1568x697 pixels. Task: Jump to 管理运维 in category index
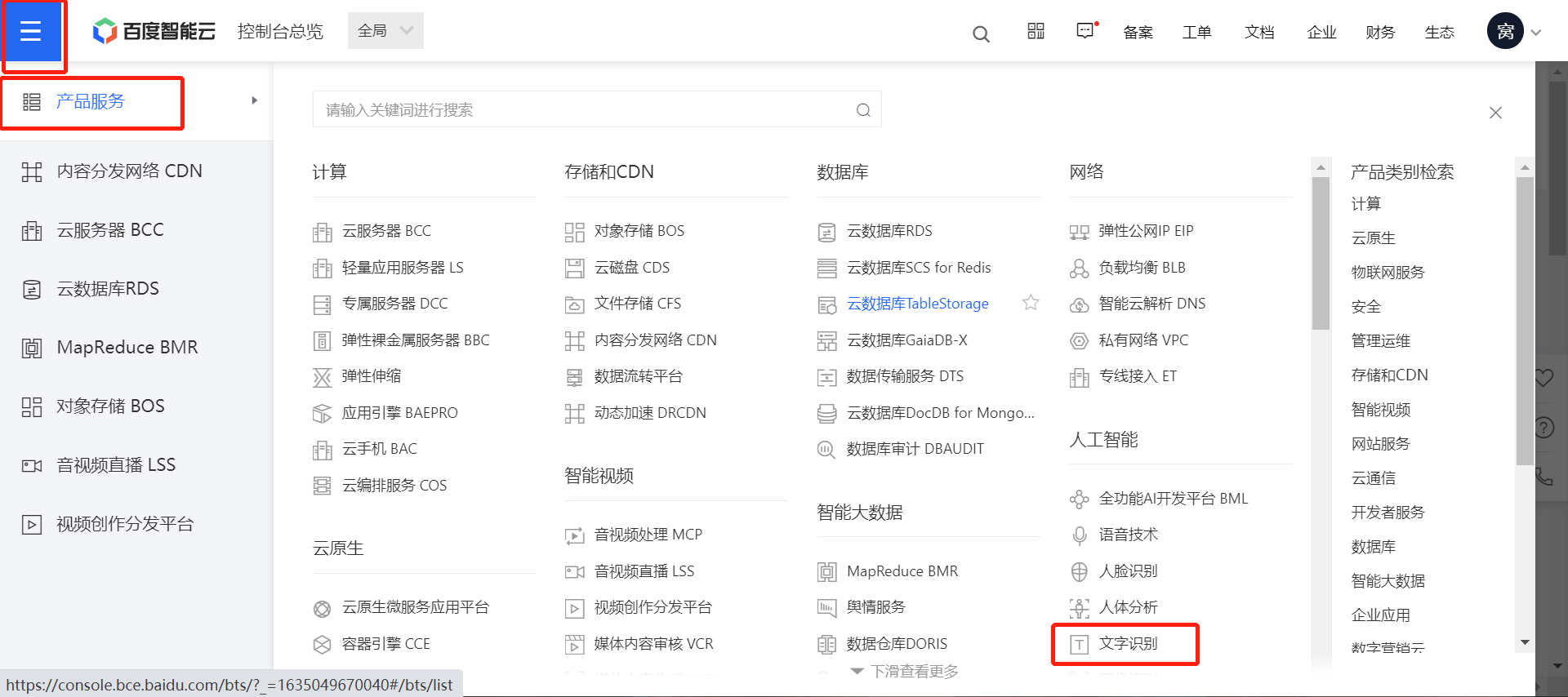point(1380,341)
